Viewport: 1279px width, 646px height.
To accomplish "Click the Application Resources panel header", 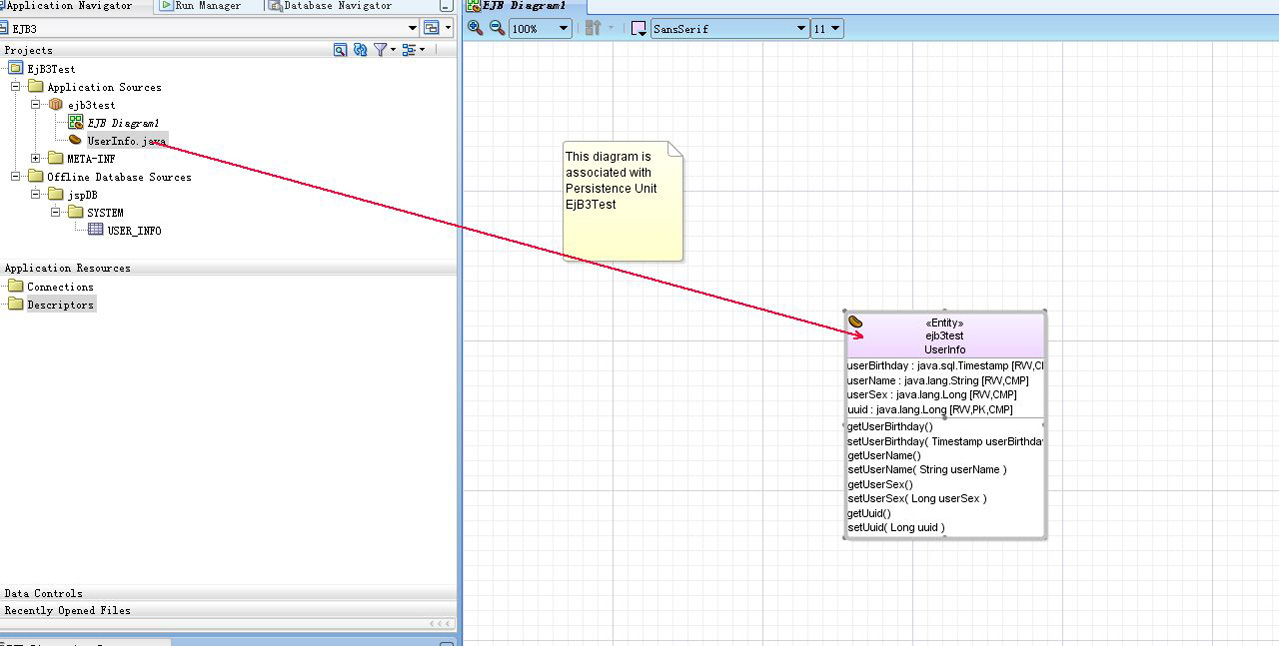I will pyautogui.click(x=228, y=268).
